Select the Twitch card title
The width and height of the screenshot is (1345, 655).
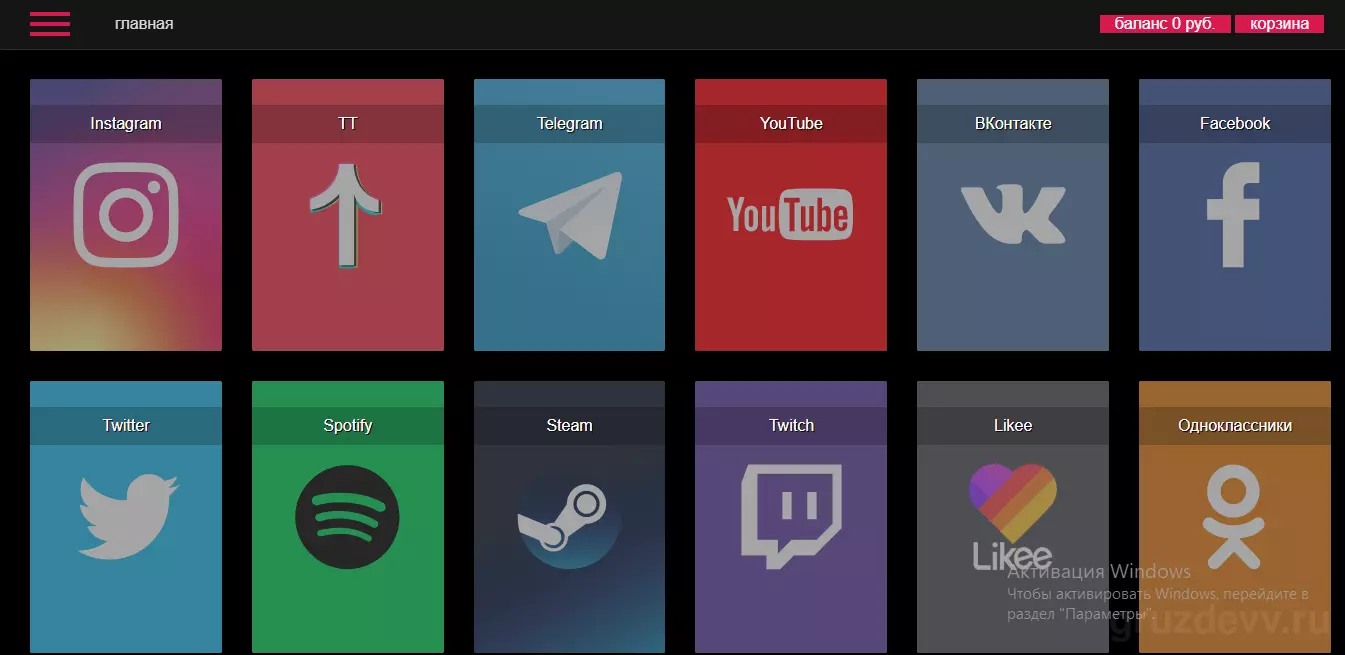[791, 426]
